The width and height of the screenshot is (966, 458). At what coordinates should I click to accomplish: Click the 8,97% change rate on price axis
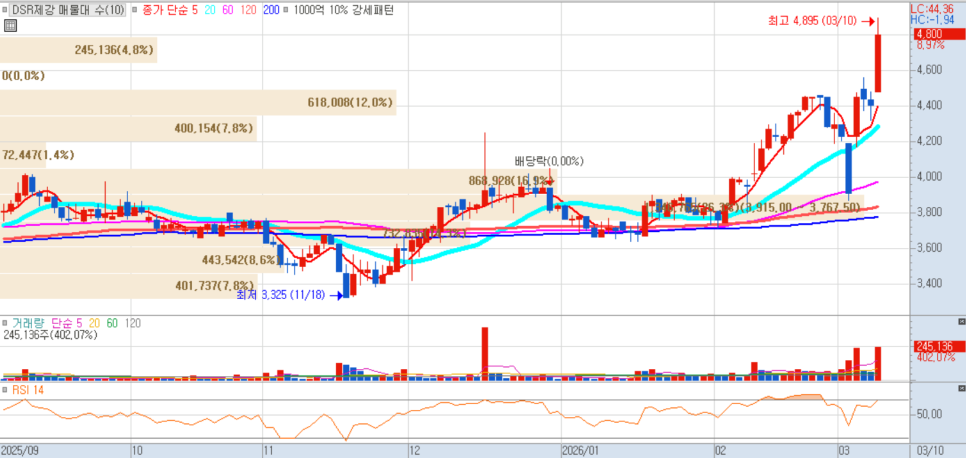[929, 45]
